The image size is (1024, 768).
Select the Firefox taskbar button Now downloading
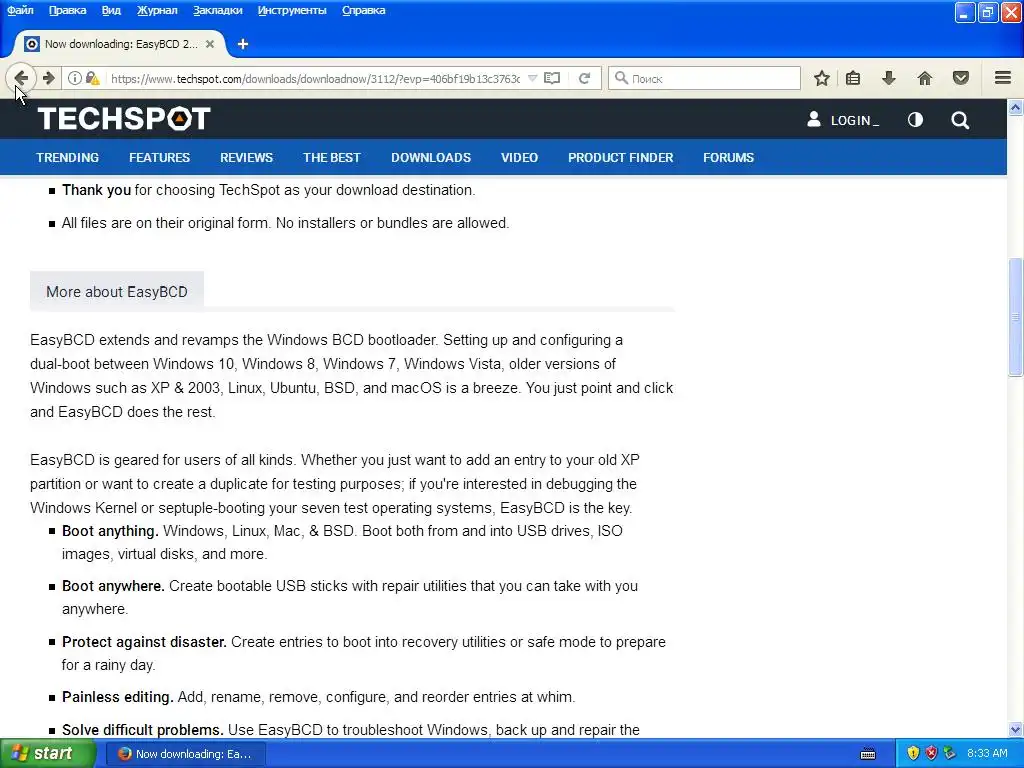(185, 754)
